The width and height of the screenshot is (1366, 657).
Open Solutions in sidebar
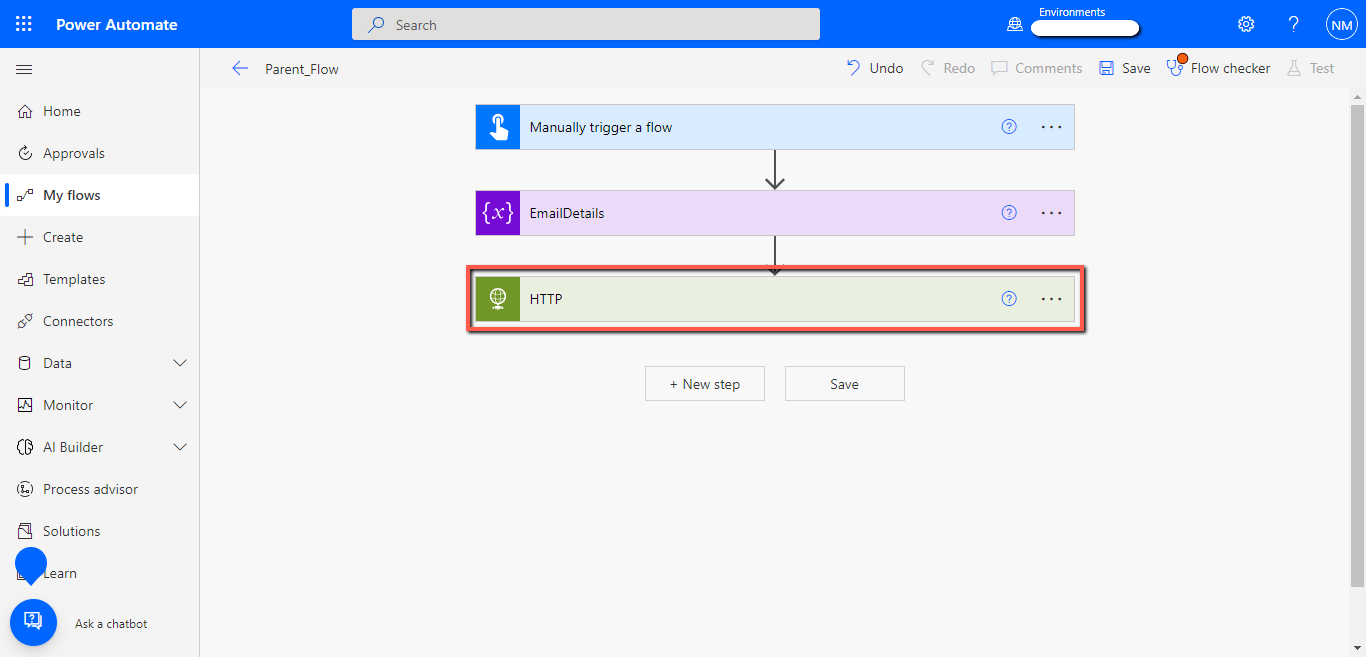tap(99, 531)
